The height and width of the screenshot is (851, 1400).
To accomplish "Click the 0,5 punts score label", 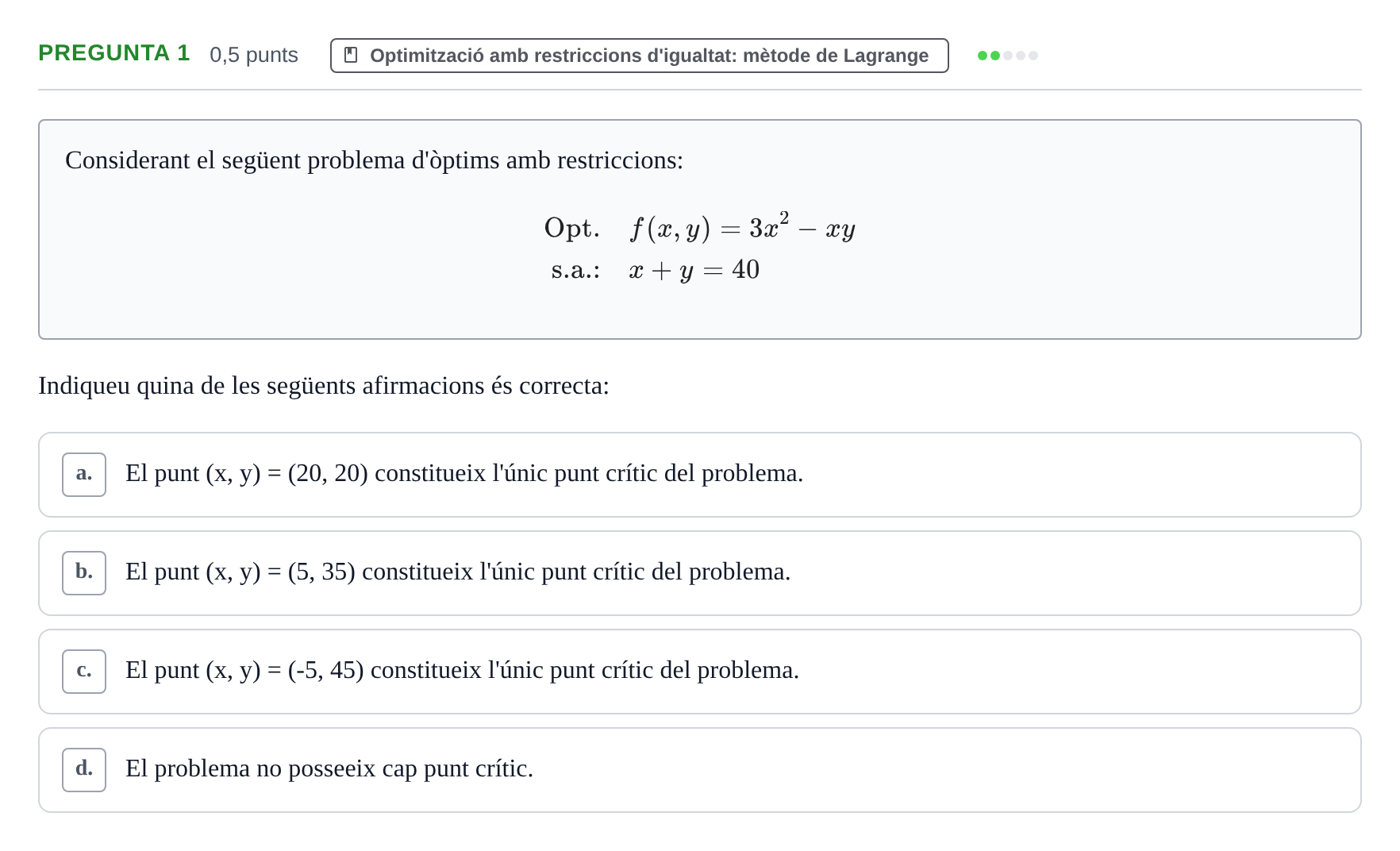I will (254, 55).
